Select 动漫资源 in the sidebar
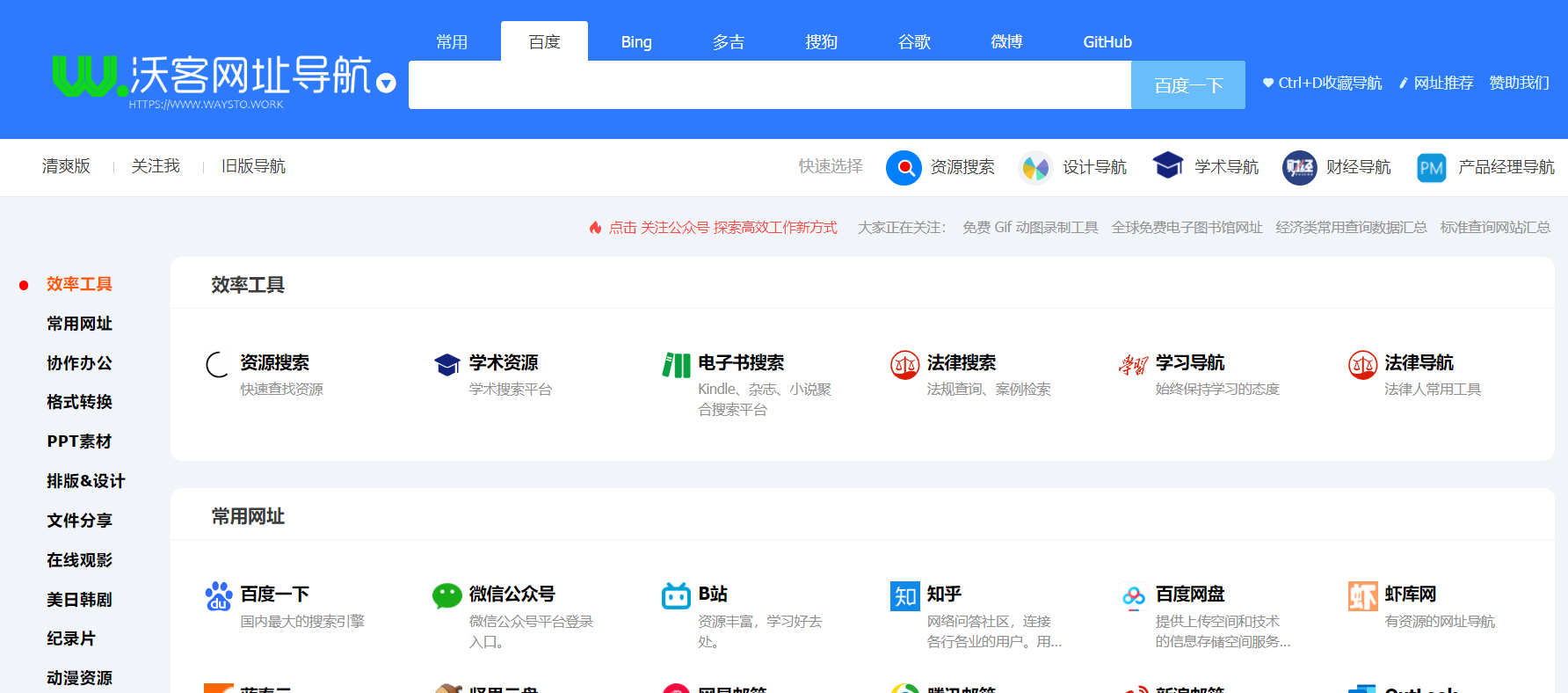The height and width of the screenshot is (693, 1568). (x=79, y=678)
